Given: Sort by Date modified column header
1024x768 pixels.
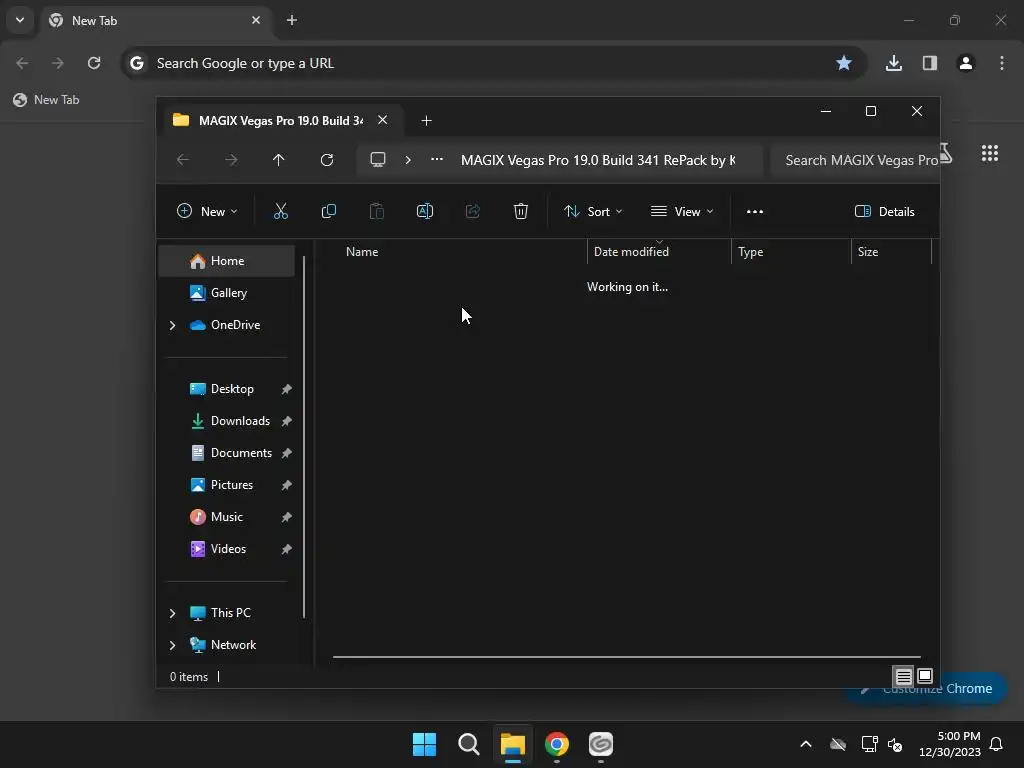Looking at the screenshot, I should 659,251.
